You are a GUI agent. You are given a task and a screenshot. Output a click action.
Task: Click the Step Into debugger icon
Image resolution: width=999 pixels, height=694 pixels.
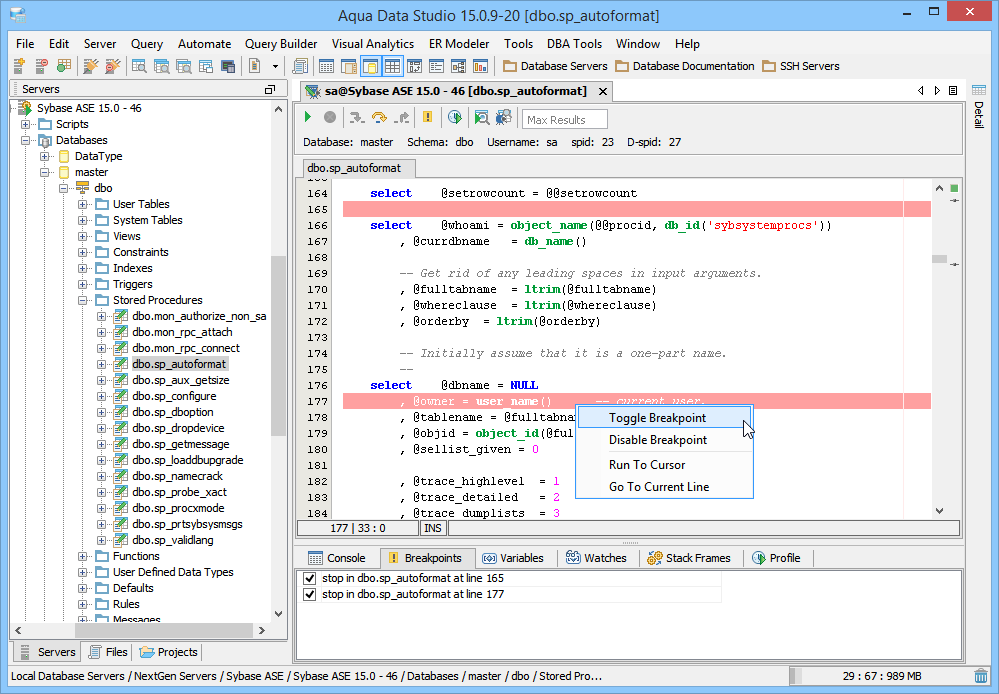point(357,118)
